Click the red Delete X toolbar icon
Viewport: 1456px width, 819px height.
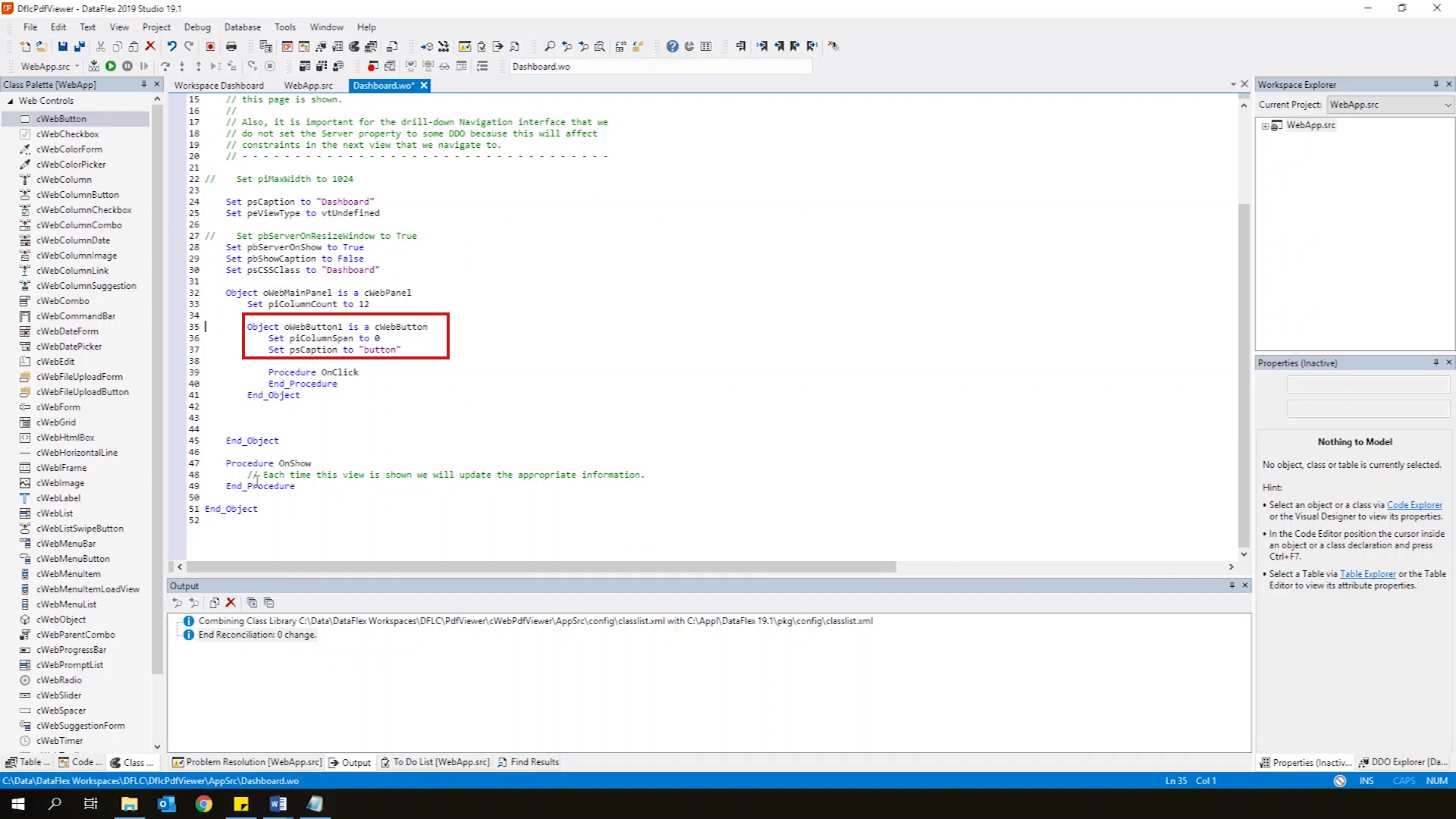pos(150,46)
